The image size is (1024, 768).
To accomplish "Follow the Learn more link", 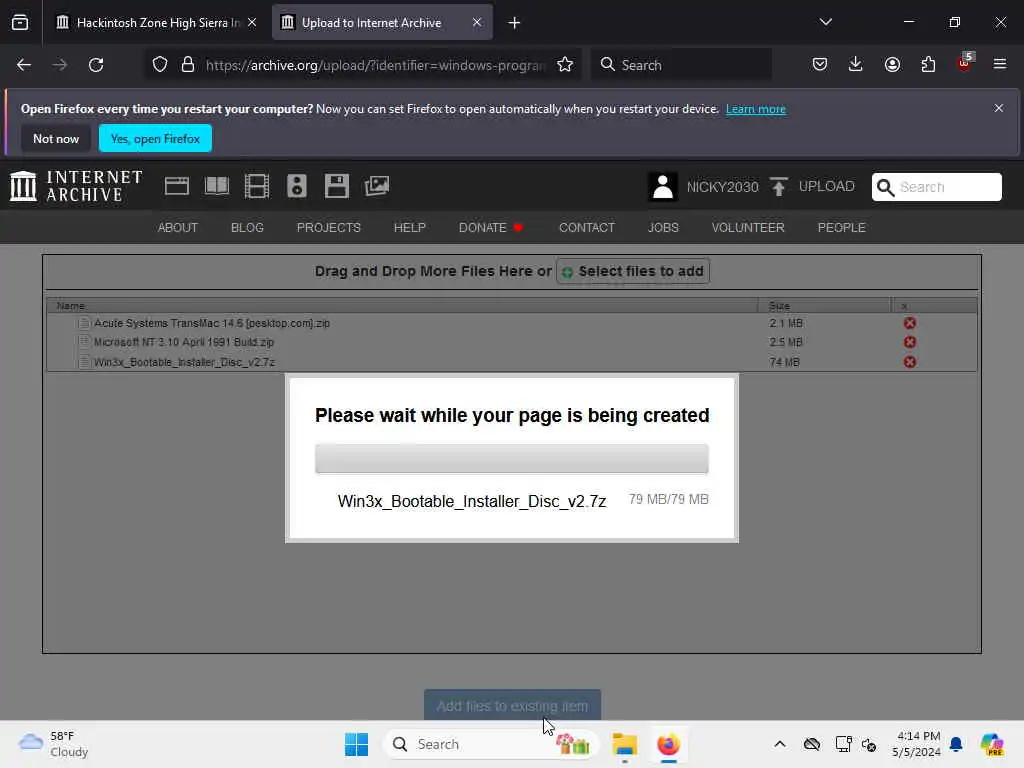I will [x=756, y=109].
